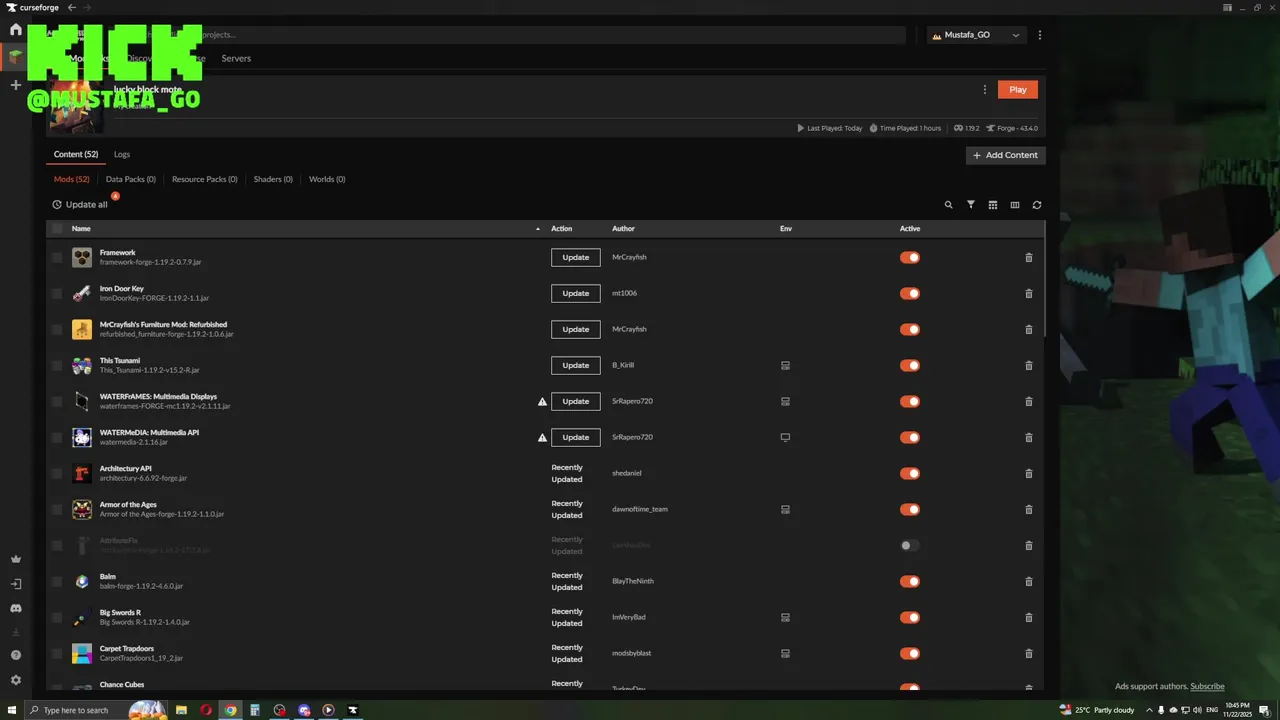Update the WATERFrAMES mod

pos(576,402)
